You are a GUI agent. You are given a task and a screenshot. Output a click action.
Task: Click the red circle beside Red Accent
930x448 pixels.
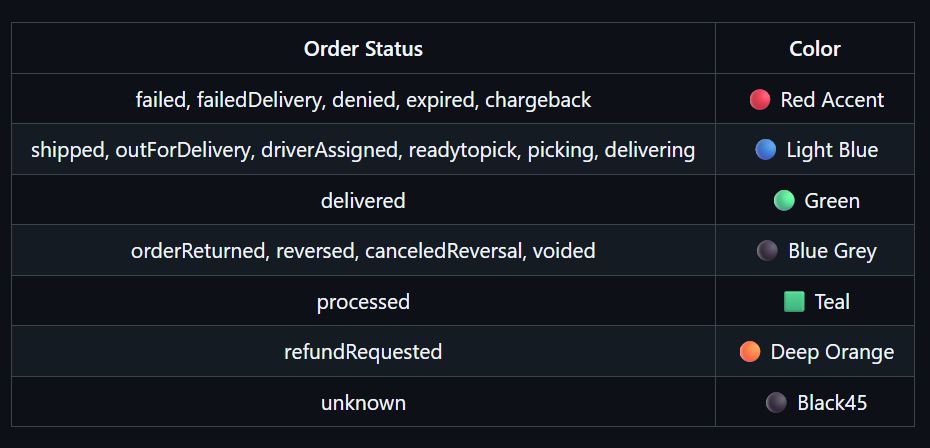[760, 100]
